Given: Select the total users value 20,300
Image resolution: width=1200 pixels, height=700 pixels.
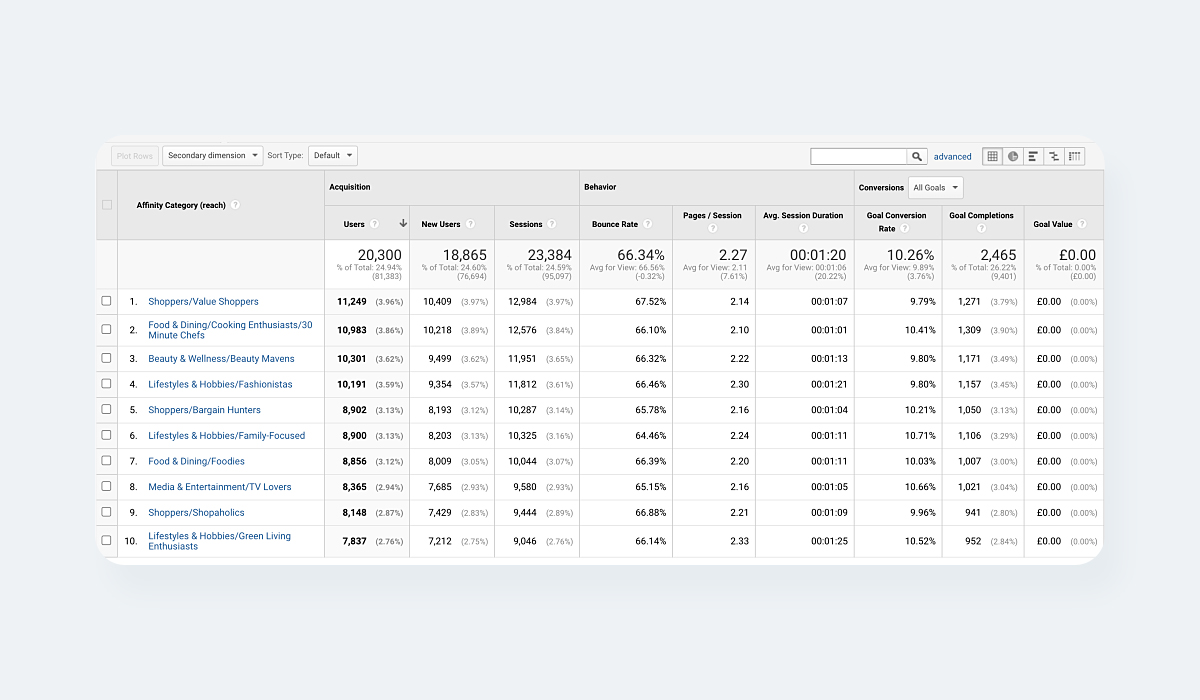Looking at the screenshot, I should [380, 255].
